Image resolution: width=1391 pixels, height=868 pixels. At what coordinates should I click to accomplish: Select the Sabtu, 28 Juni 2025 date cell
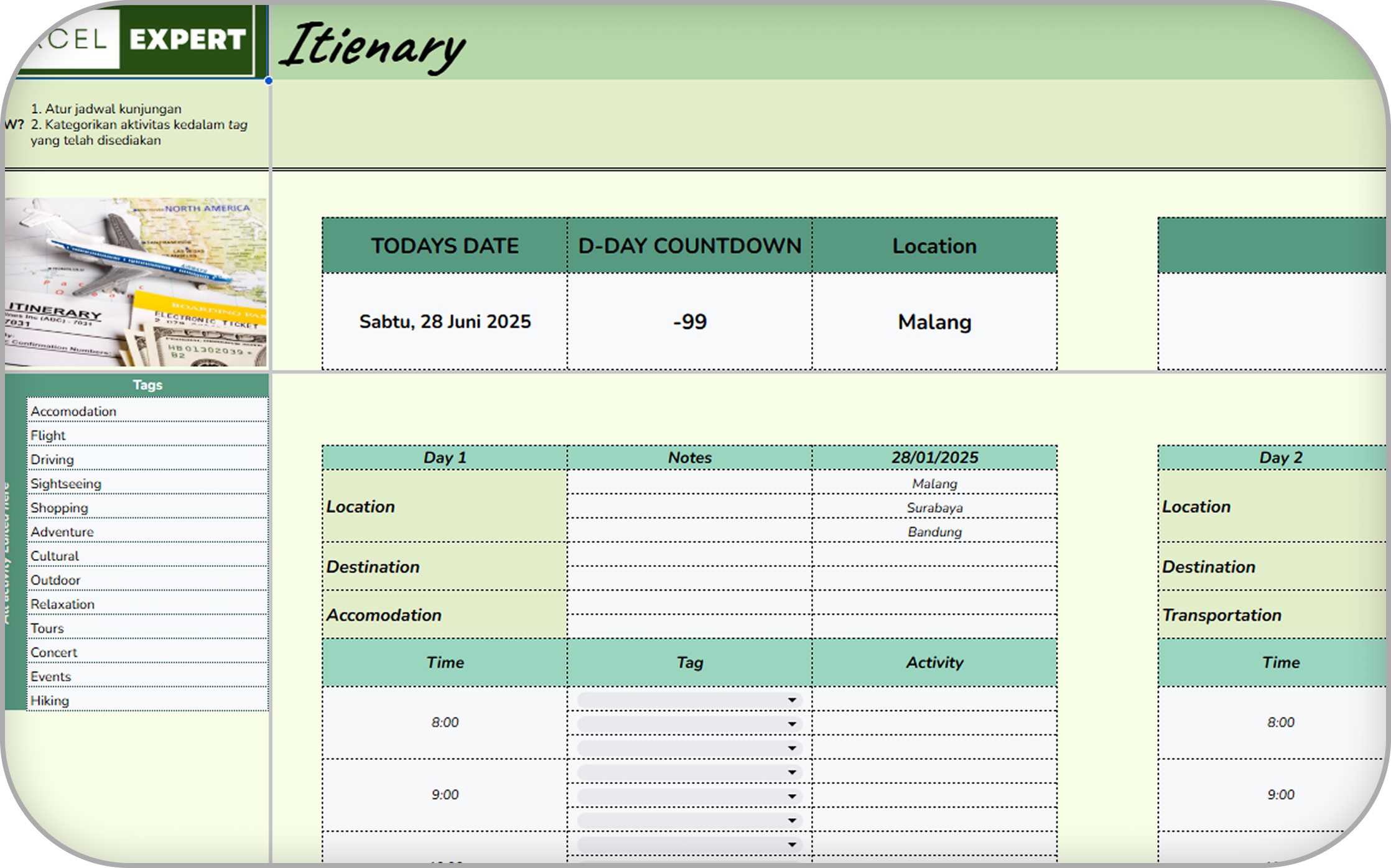pyautogui.click(x=445, y=321)
